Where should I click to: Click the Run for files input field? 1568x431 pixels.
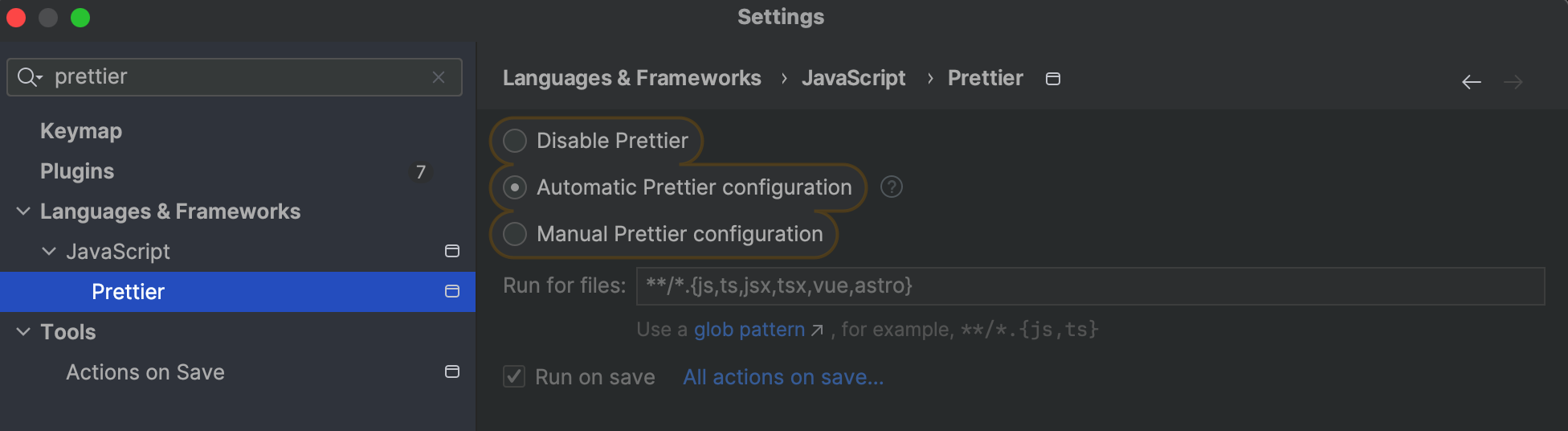coord(1089,286)
